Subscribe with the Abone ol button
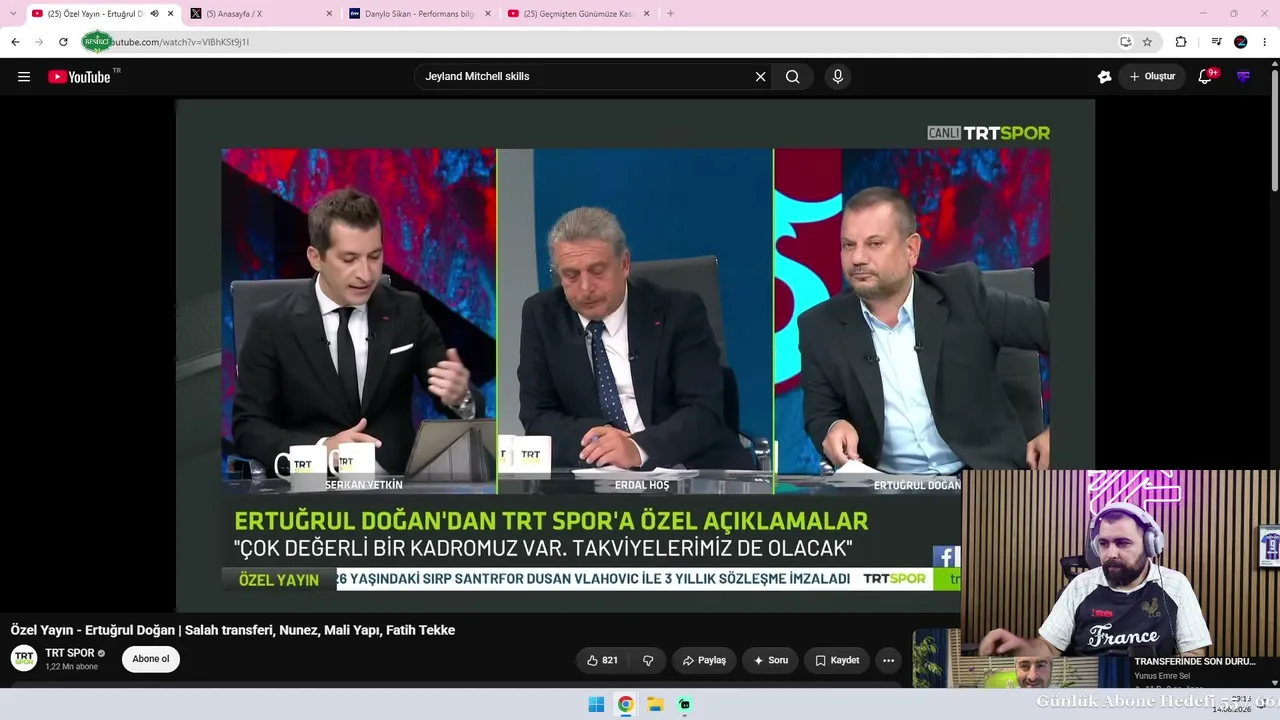The height and width of the screenshot is (720, 1280). coord(151,659)
